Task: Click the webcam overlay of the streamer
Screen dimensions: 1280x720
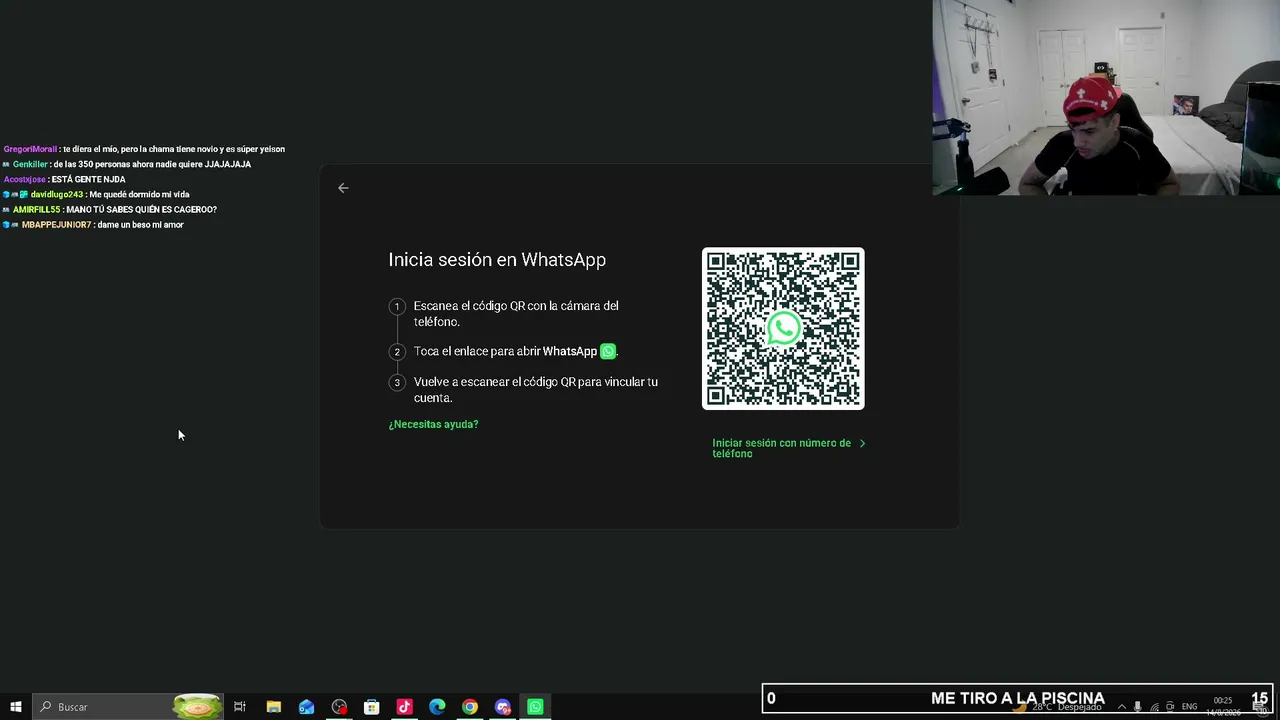Action: [1106, 97]
